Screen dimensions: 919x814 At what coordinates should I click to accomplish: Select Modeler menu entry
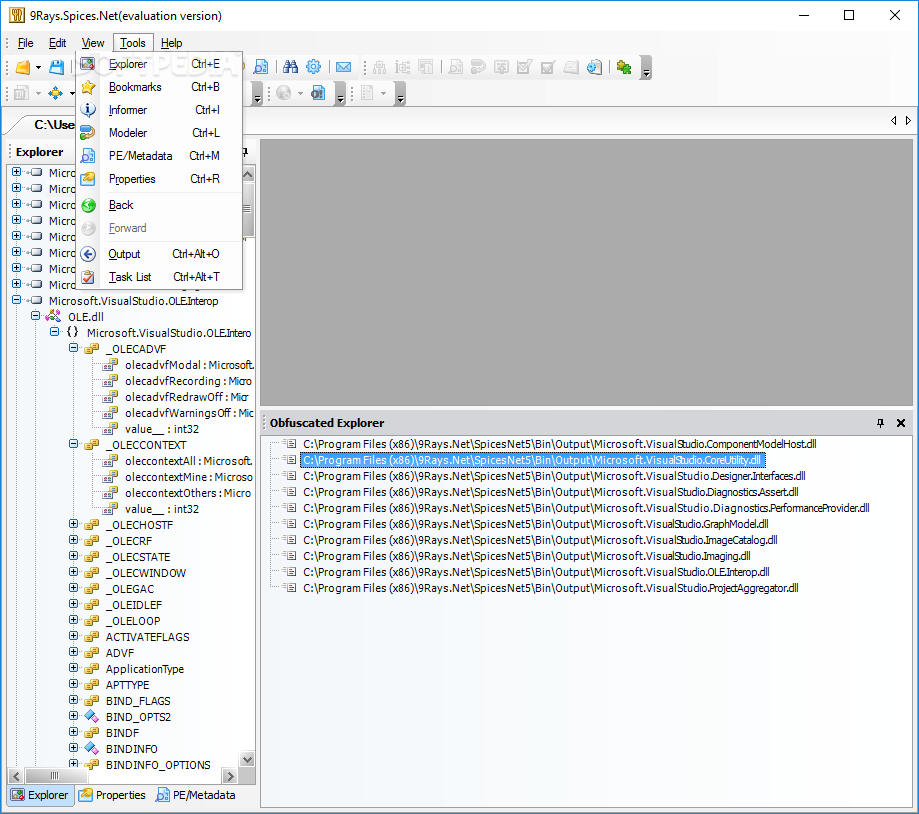click(x=159, y=133)
